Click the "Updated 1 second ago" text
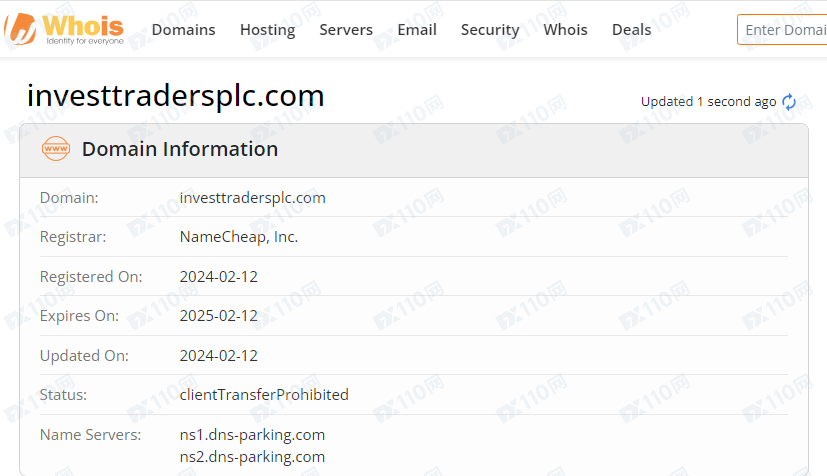 click(x=708, y=102)
